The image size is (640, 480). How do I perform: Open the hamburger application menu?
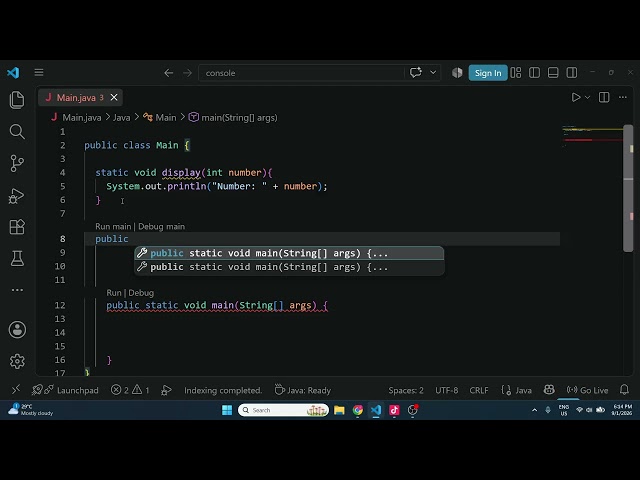(x=39, y=73)
